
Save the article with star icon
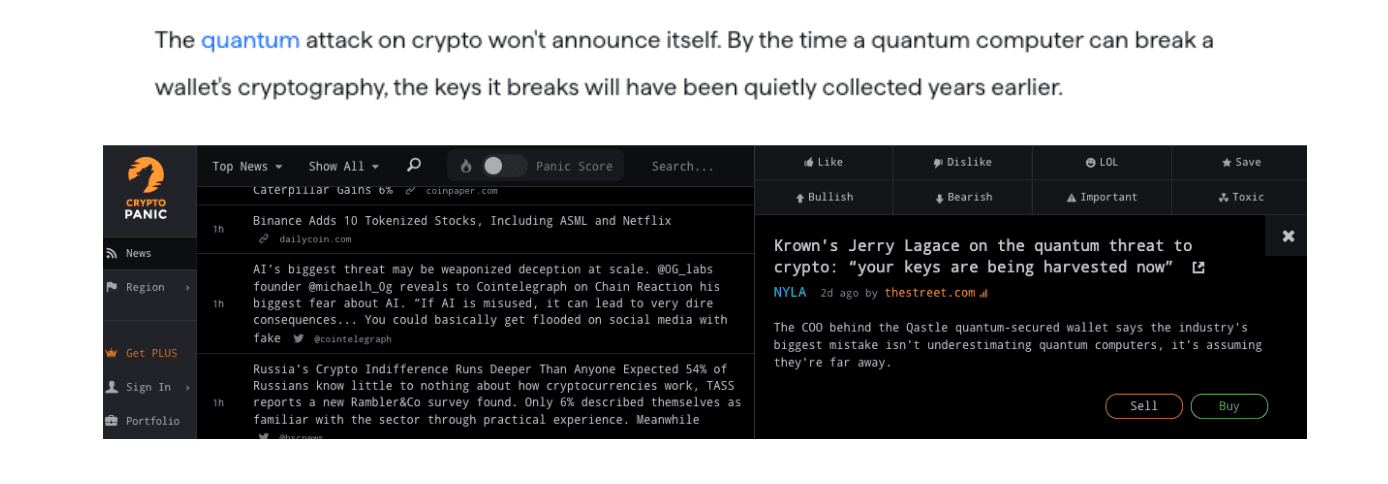(x=1240, y=162)
